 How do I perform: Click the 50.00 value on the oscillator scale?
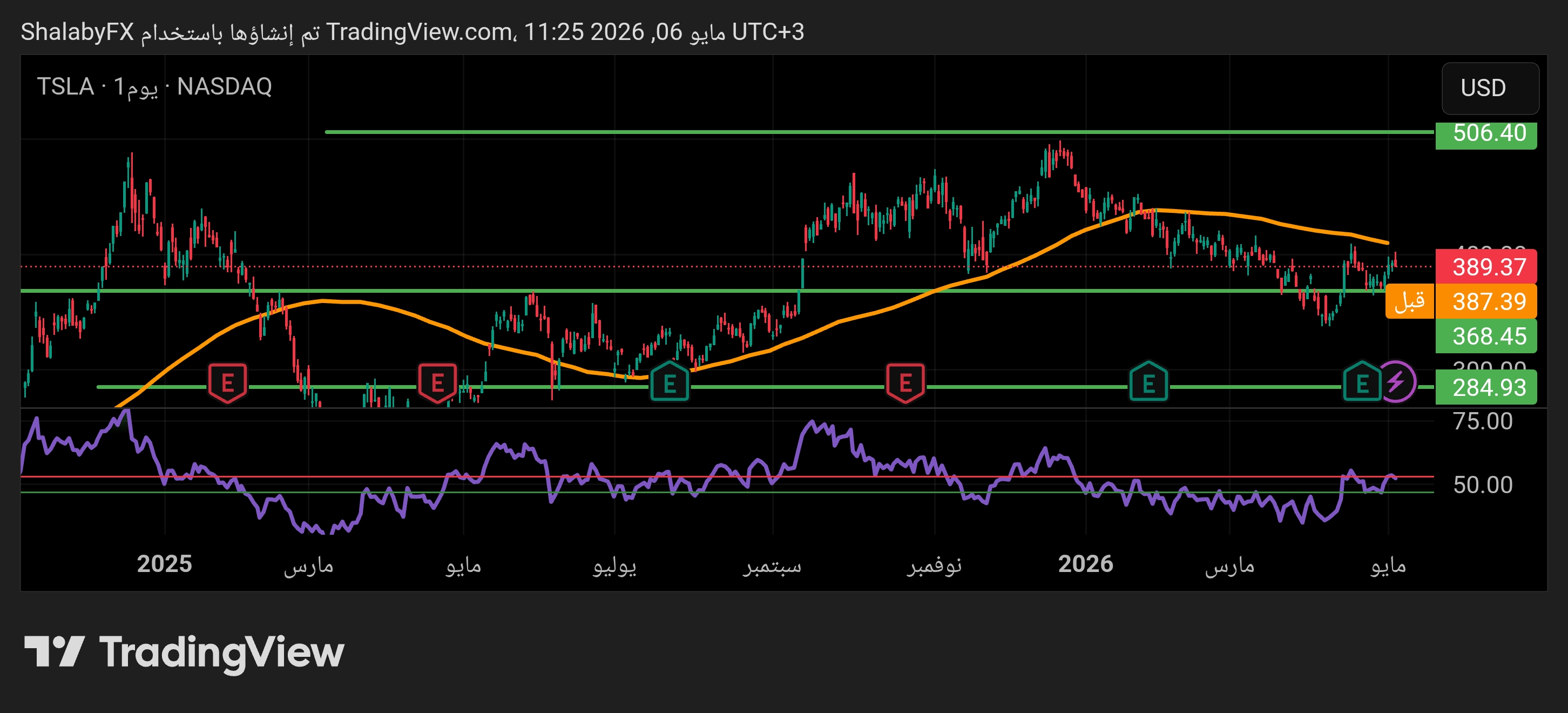[1482, 485]
